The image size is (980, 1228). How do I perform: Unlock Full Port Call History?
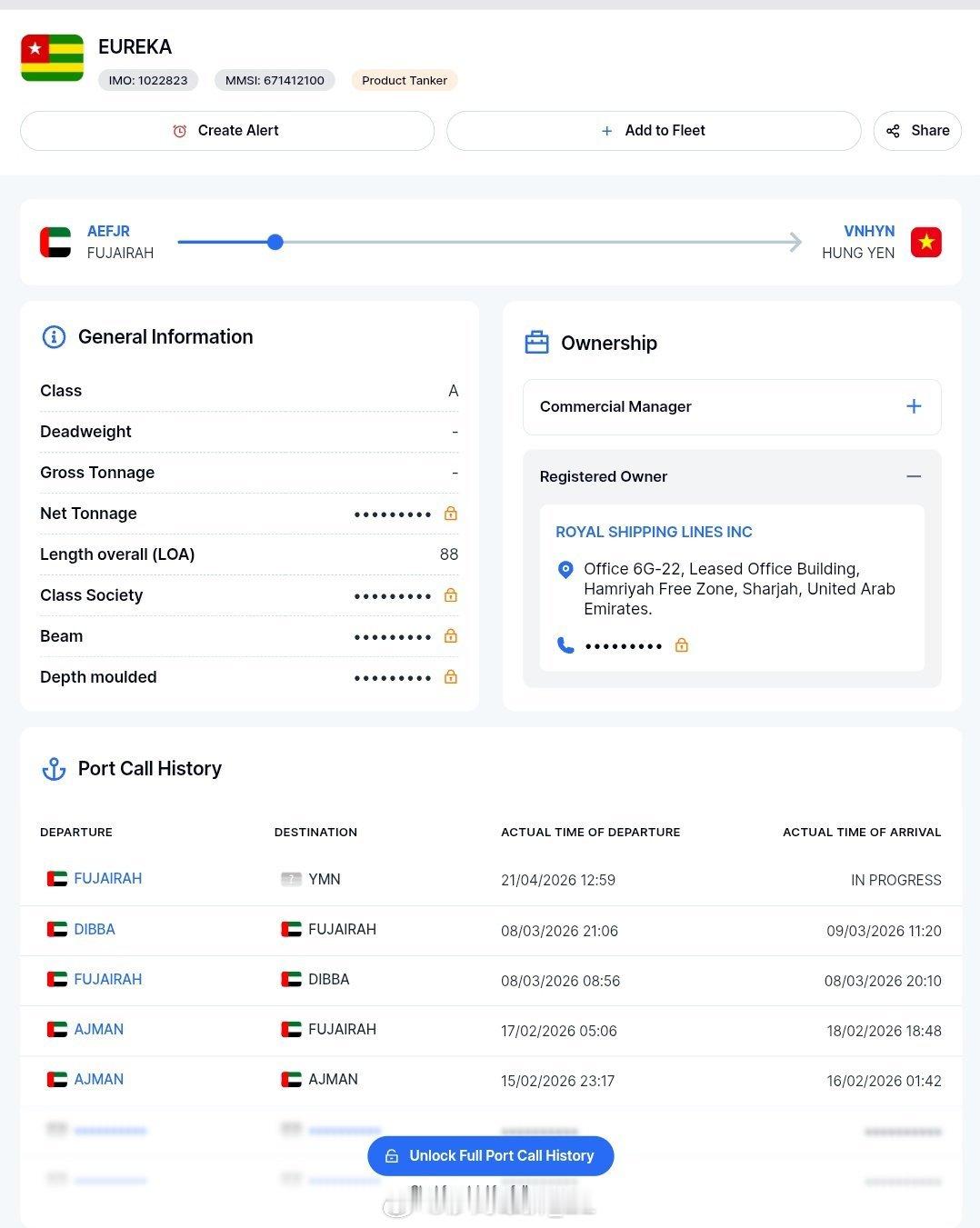[491, 1156]
